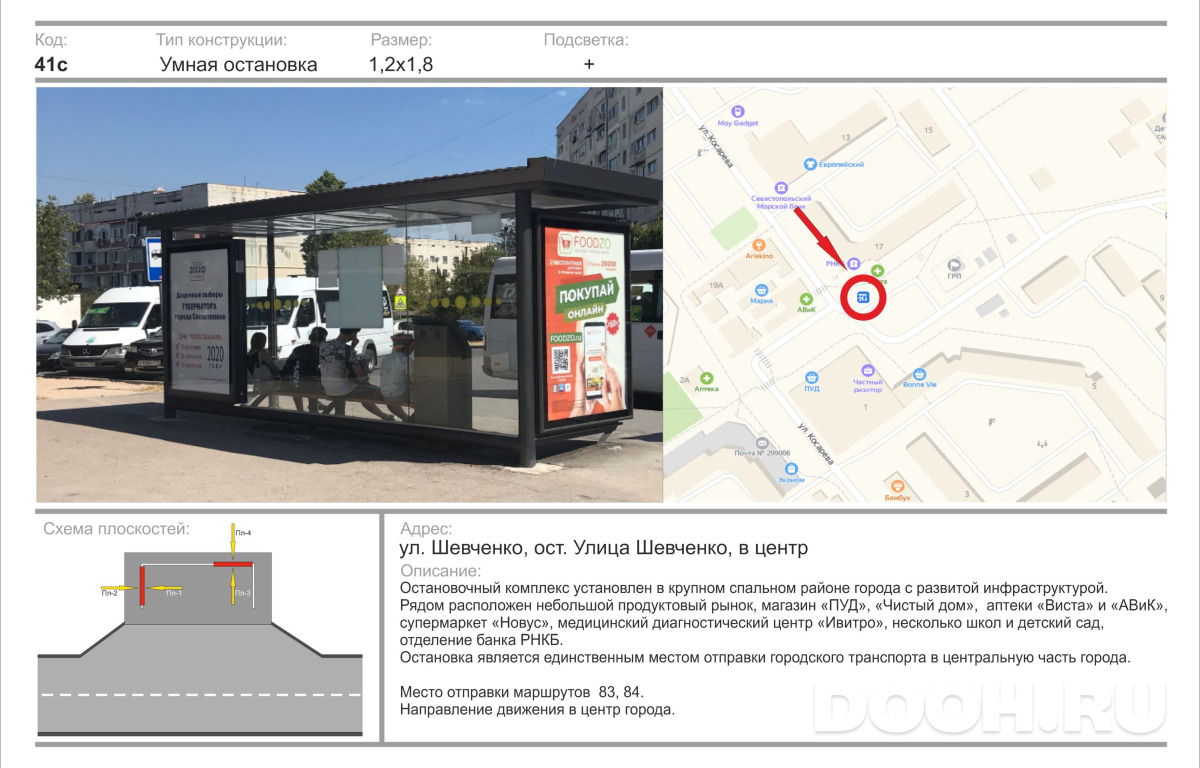Click the green Аптека cross icon
Viewport: 1200px width, 768px height.
pos(707,377)
